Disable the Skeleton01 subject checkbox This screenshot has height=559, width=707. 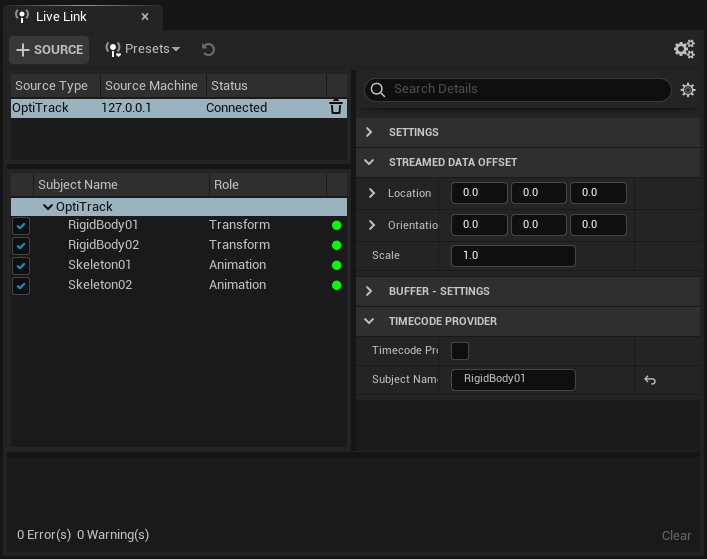click(22, 266)
